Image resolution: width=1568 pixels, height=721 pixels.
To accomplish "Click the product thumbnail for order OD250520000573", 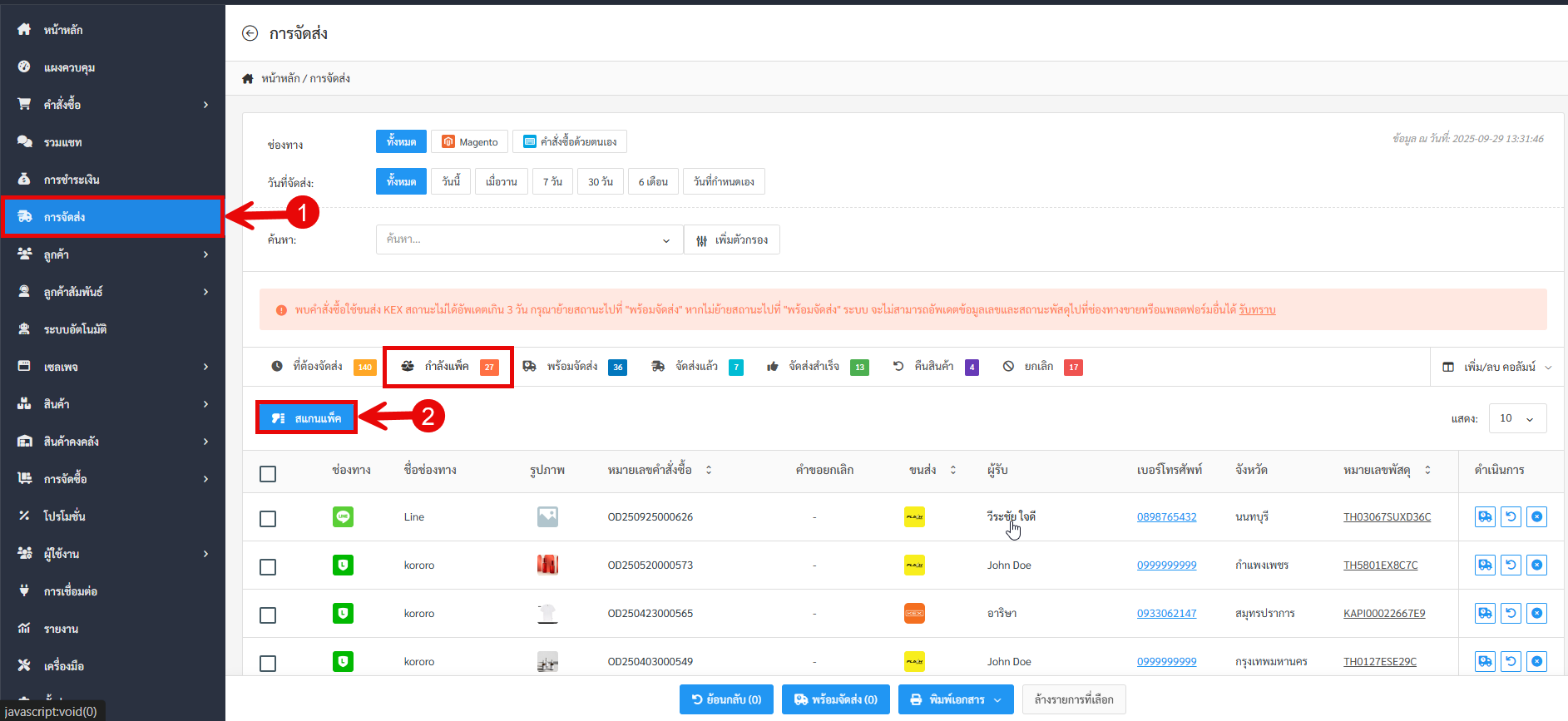I will click(x=547, y=565).
